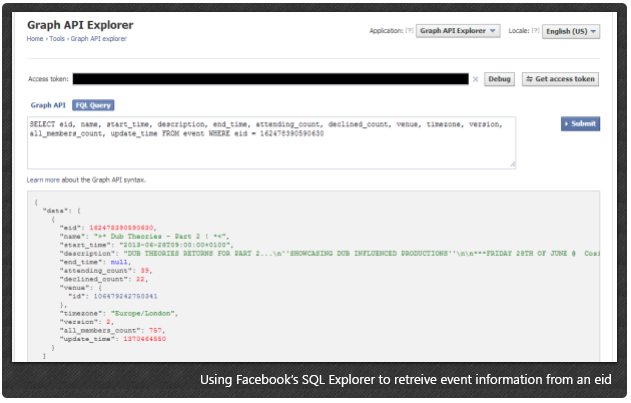Click the timezone value "Europe/London"
The height and width of the screenshot is (403, 631).
pyautogui.click(x=143, y=313)
